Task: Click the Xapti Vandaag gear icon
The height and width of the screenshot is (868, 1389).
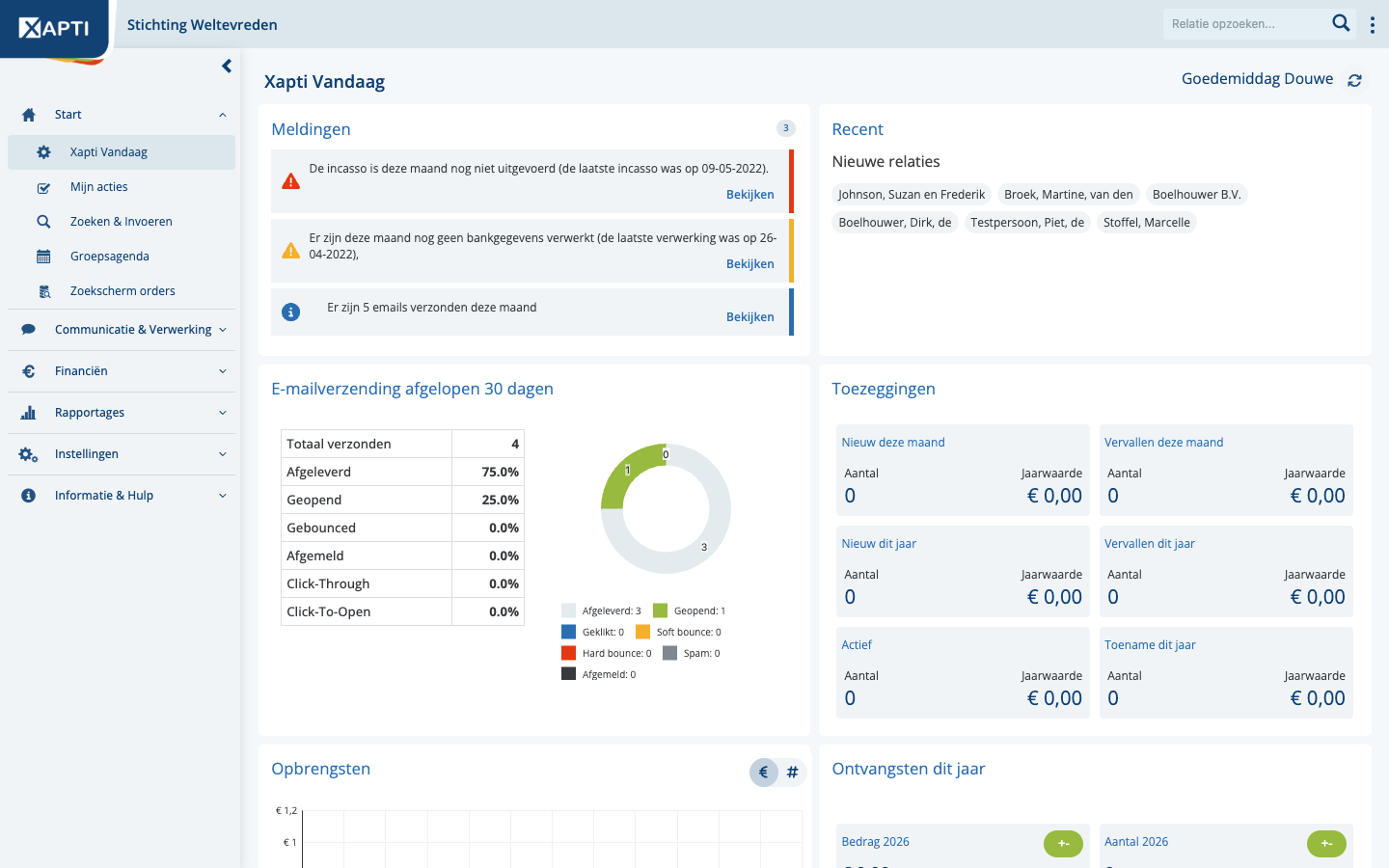Action: click(x=43, y=152)
